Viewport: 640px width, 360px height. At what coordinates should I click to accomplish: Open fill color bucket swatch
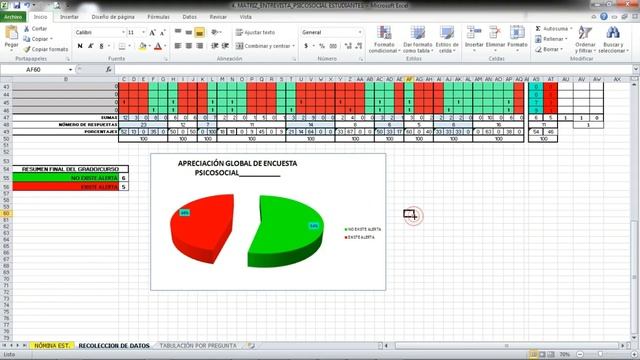pos(142,46)
